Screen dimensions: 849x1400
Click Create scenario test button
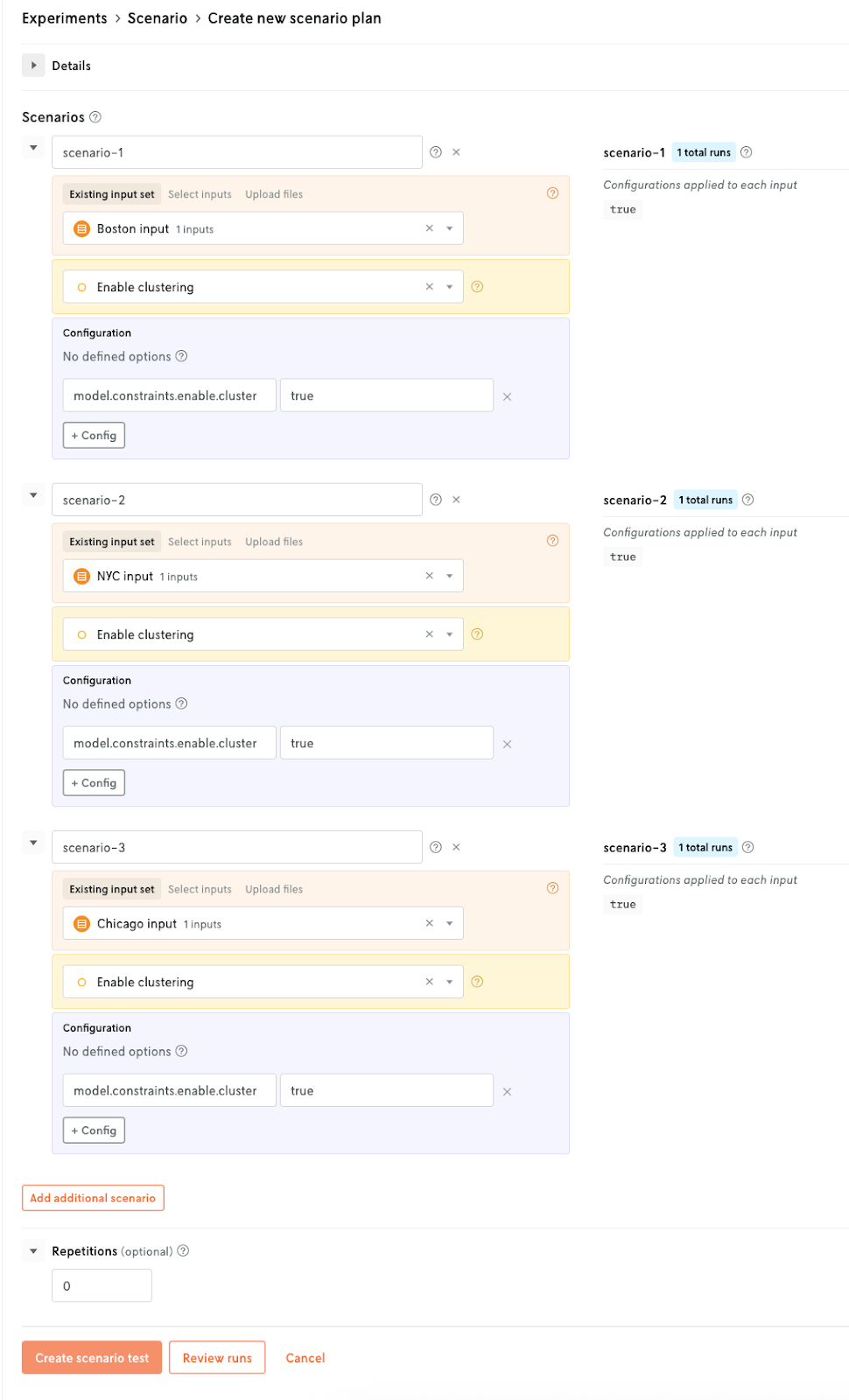tap(92, 1358)
